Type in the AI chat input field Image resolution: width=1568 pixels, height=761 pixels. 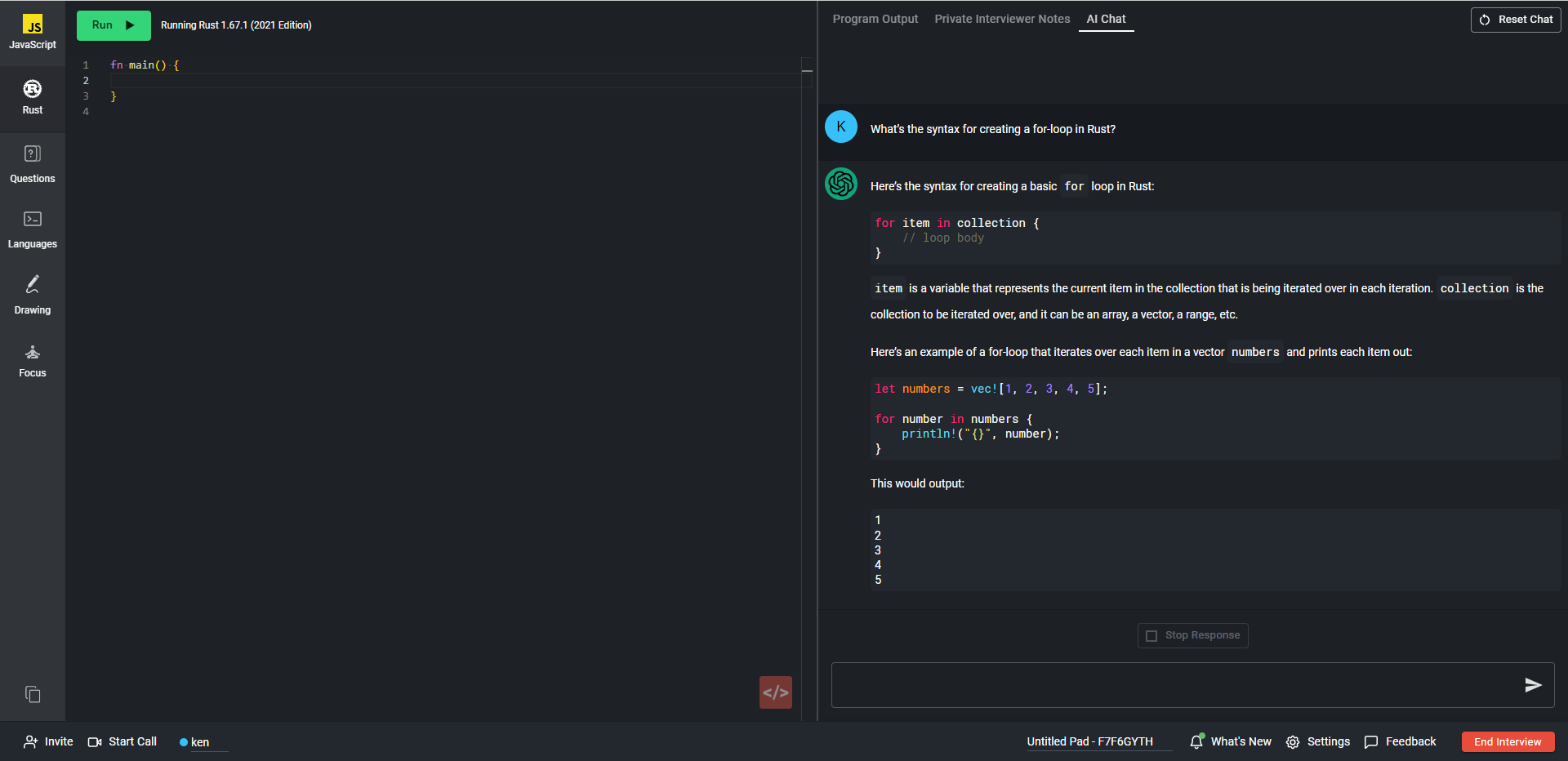pyautogui.click(x=1172, y=685)
